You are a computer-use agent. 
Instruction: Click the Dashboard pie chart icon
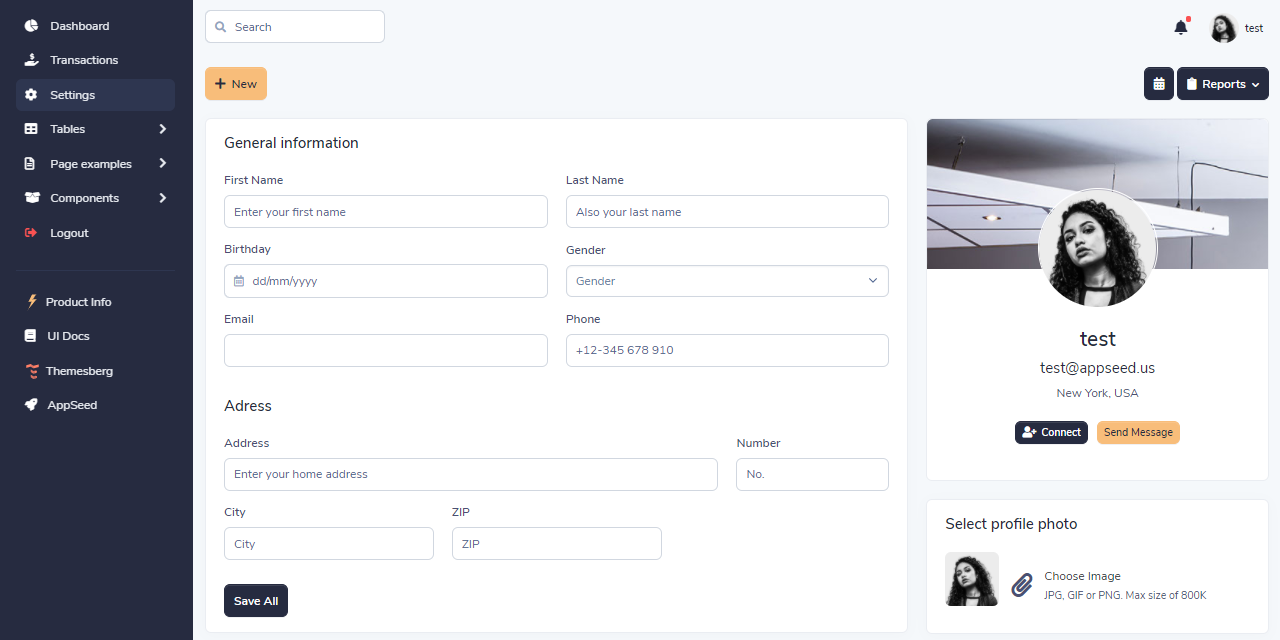point(31,26)
